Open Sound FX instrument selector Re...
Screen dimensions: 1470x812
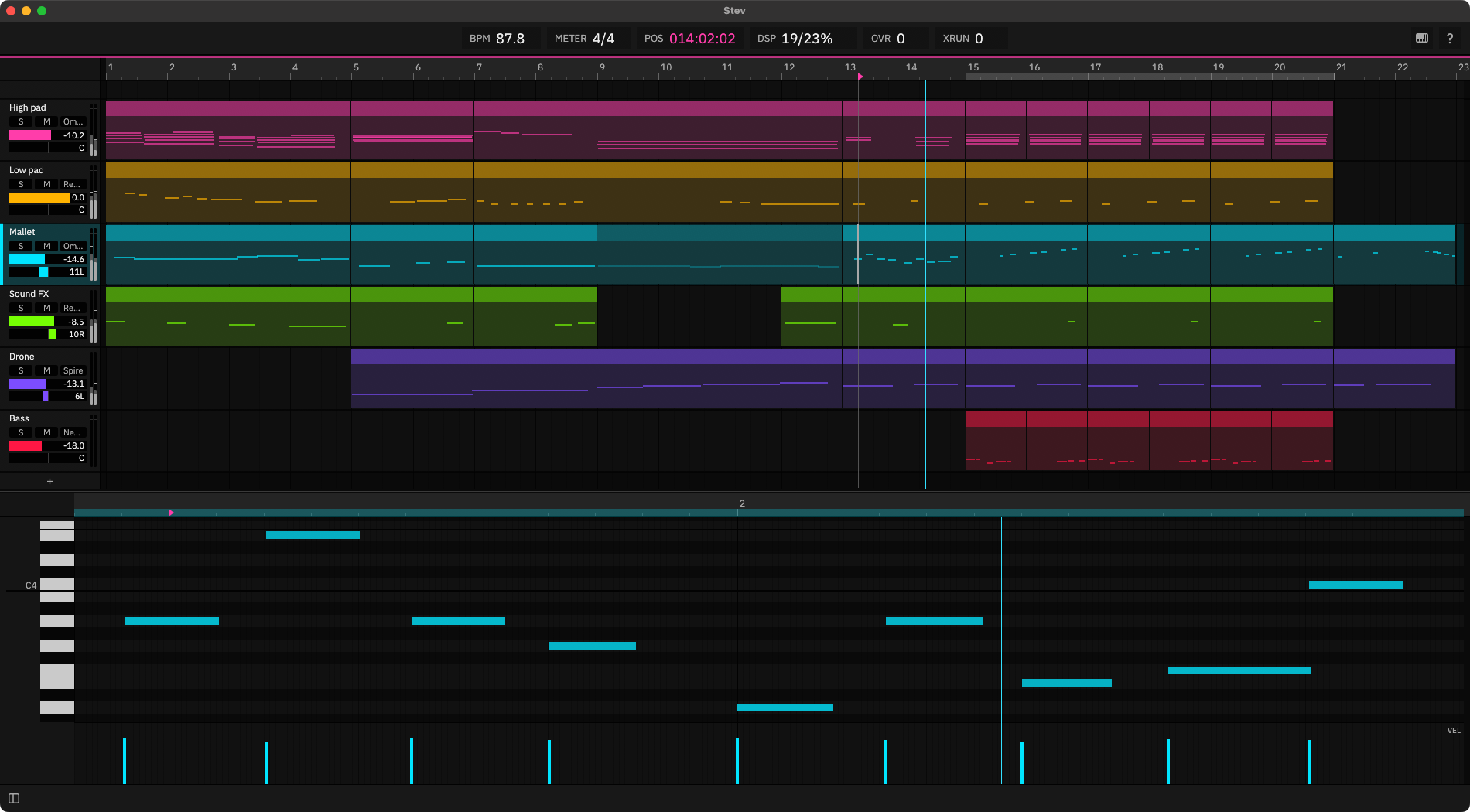pos(73,308)
